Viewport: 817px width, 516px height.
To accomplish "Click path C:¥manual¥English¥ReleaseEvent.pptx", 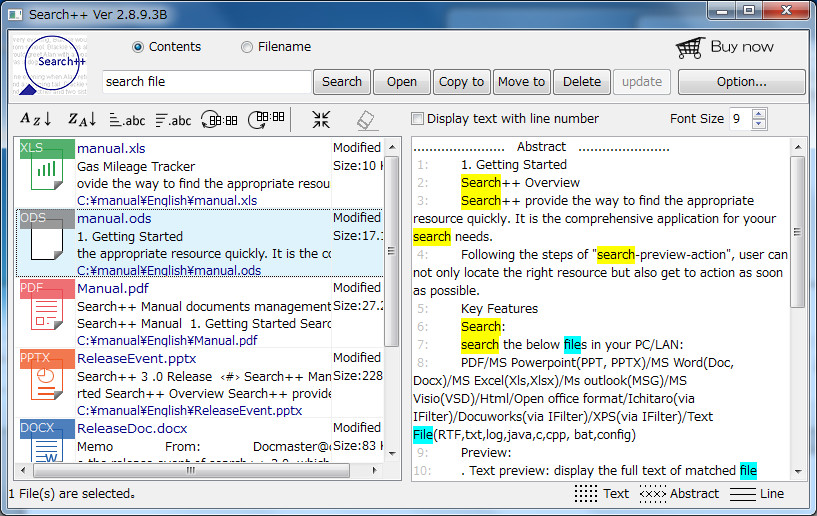I will [189, 411].
